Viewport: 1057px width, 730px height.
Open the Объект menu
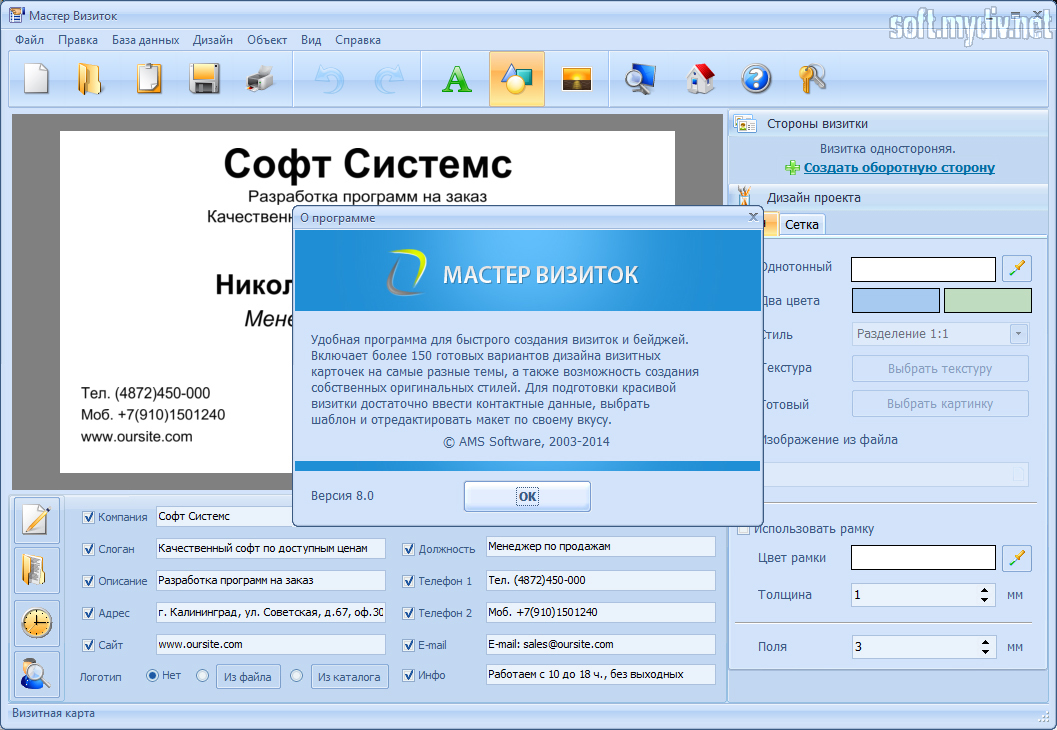[267, 40]
